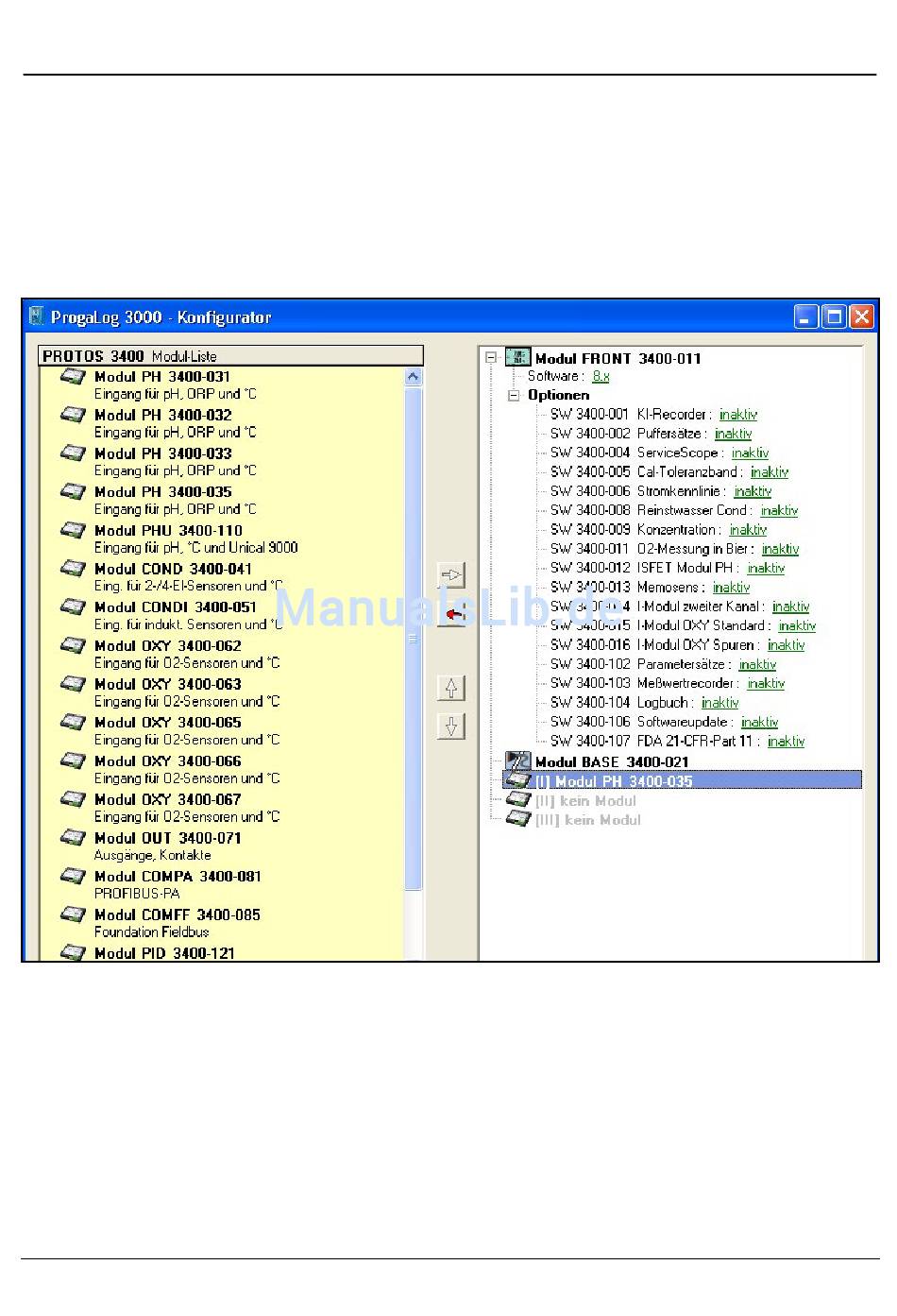Select the "Modul BASE 3400-021" tree label

(612, 761)
